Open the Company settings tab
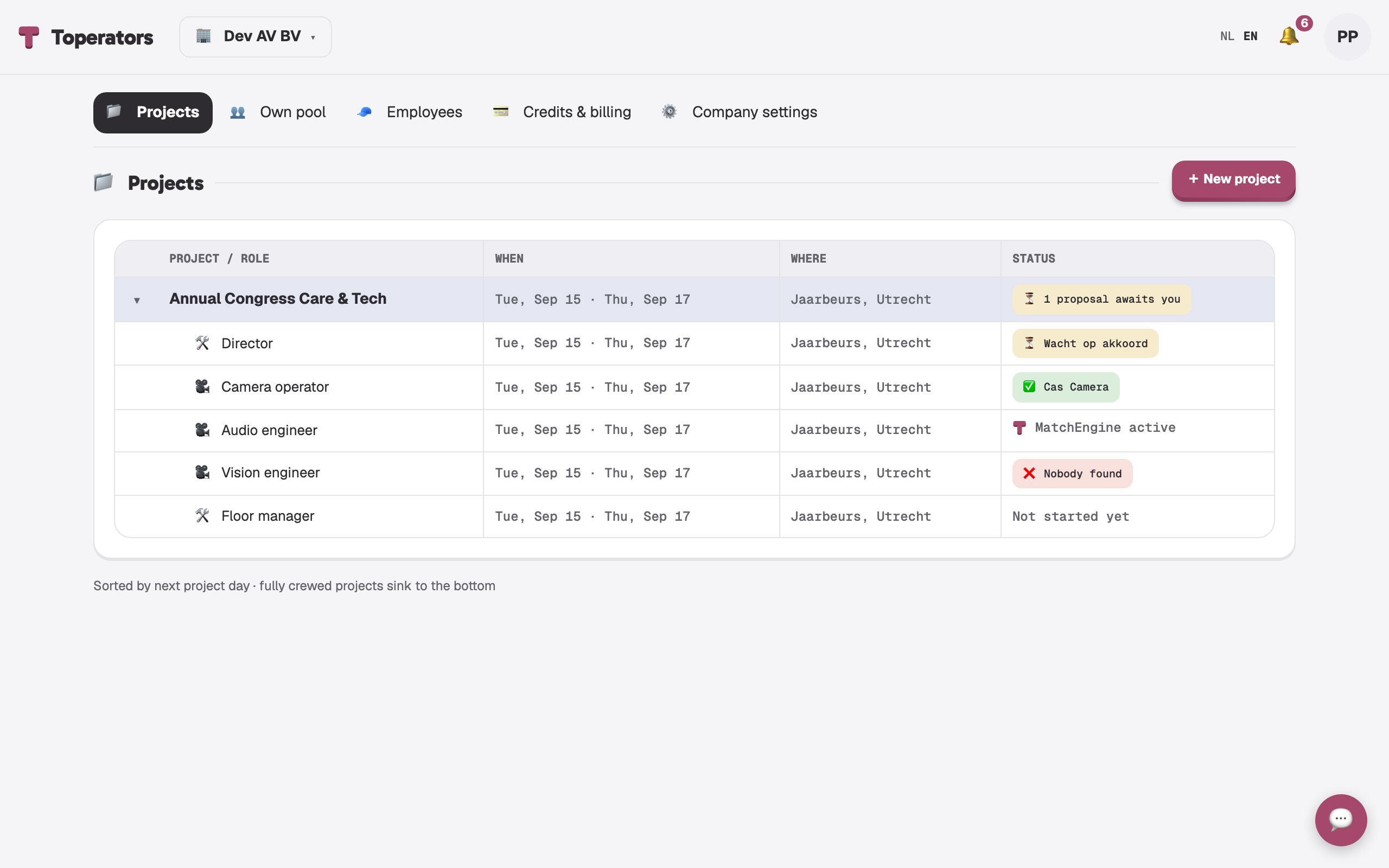The image size is (1389, 868). 738,112
